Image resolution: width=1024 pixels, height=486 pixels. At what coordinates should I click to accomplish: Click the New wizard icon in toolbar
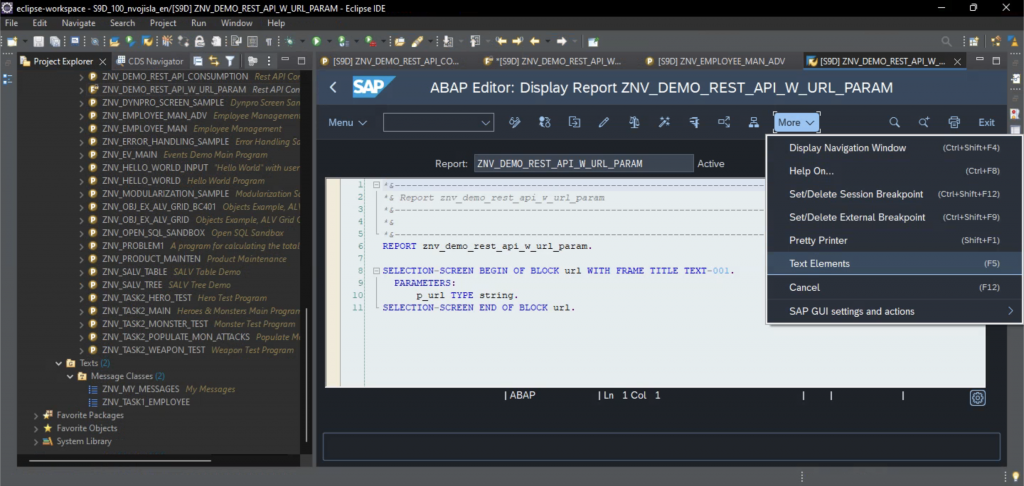(12, 41)
